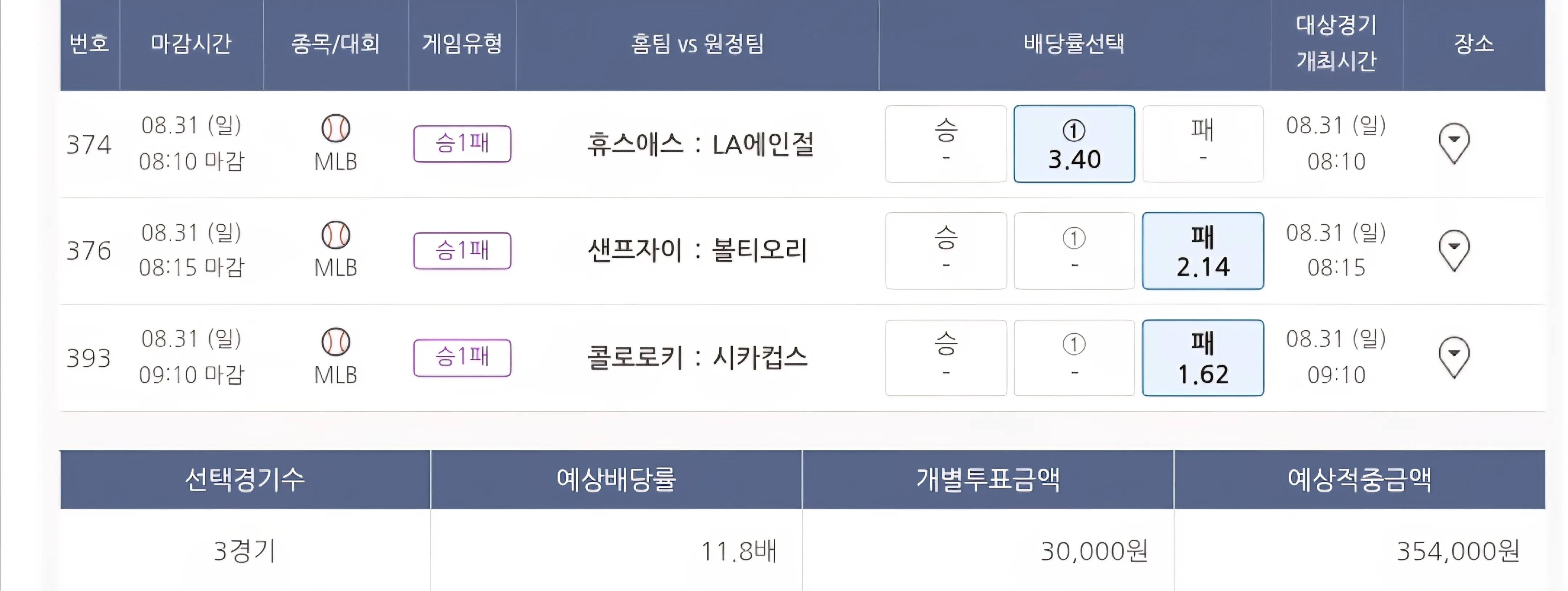The width and height of the screenshot is (1568, 591).
Task: Select 승 option for 콜로로키 vs 시카컵스
Action: point(945,358)
